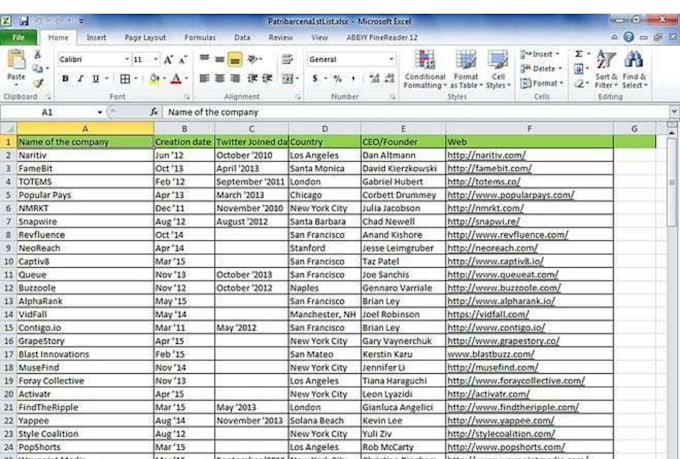
Task: Click the Accounting dollar sign icon
Action: click(315, 79)
